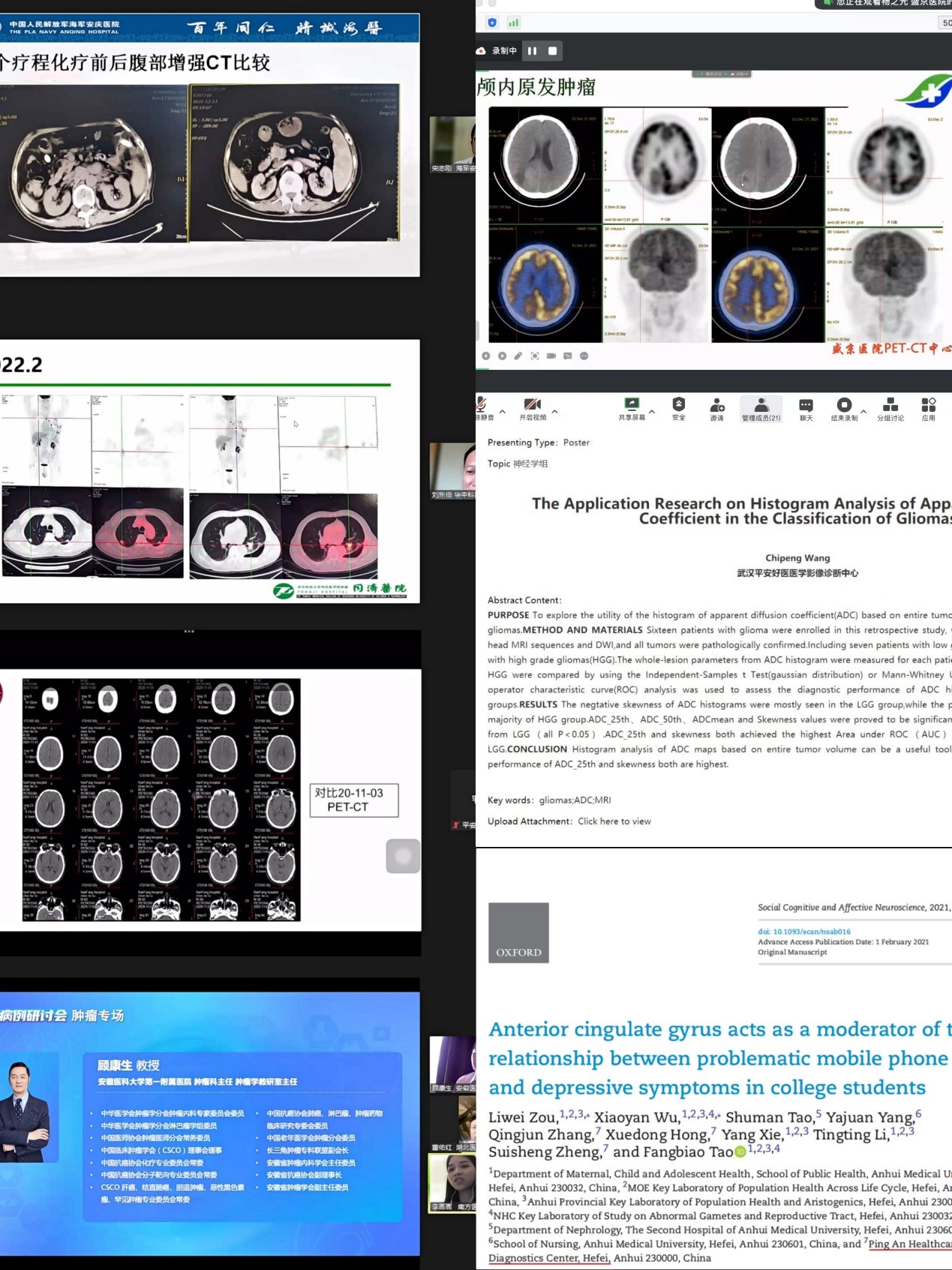The height and width of the screenshot is (1270, 952).
Task: Expand the Share Screen options arrow
Action: 652,412
